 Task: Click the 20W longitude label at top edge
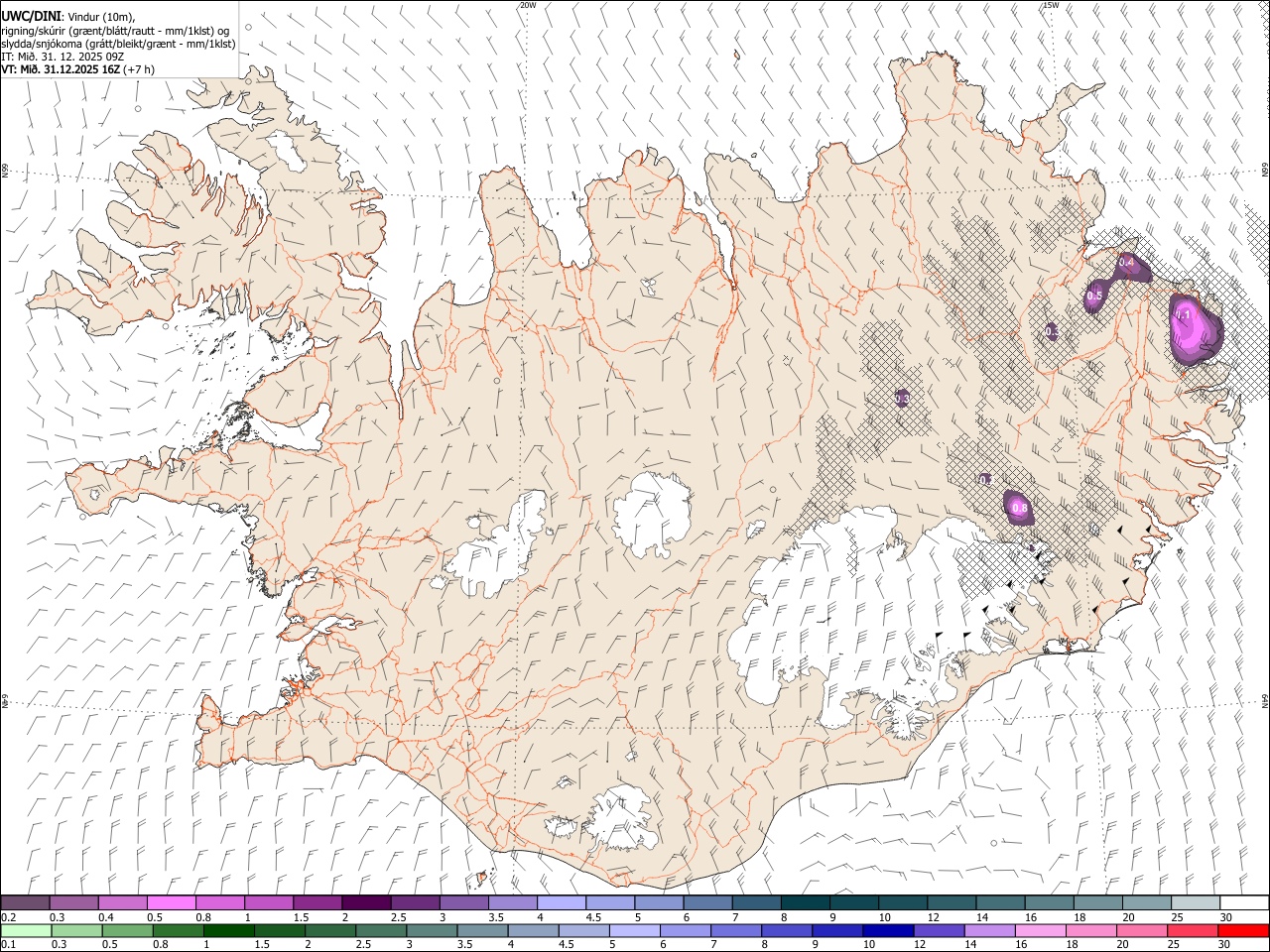528,5
